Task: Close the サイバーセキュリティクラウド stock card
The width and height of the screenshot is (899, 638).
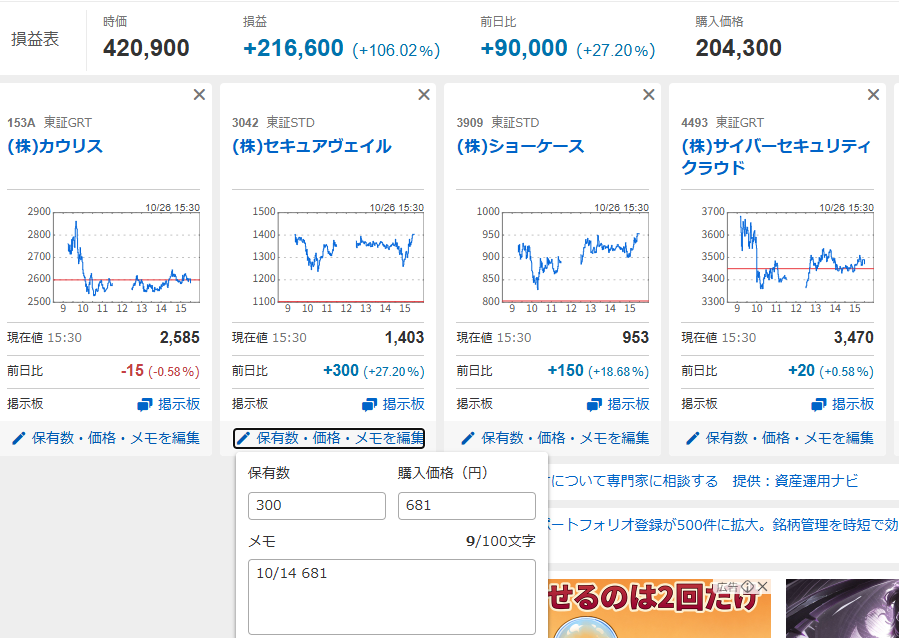Action: [873, 95]
